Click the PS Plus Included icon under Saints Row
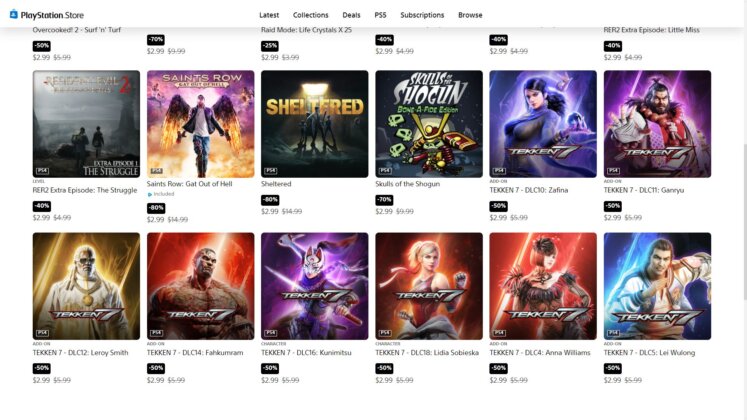Image resolution: width=747 pixels, height=420 pixels. [150, 194]
